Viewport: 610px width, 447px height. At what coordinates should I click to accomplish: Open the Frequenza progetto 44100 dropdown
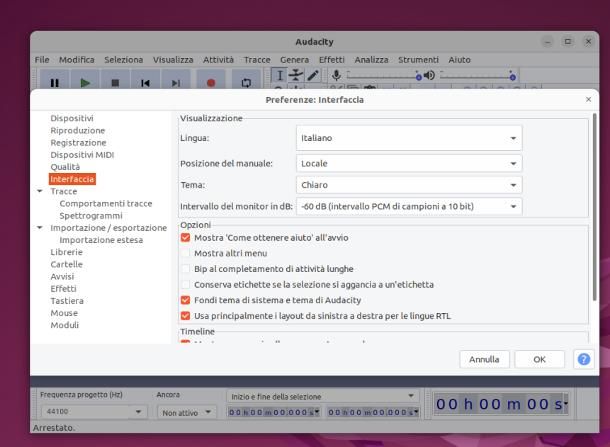tap(93, 411)
